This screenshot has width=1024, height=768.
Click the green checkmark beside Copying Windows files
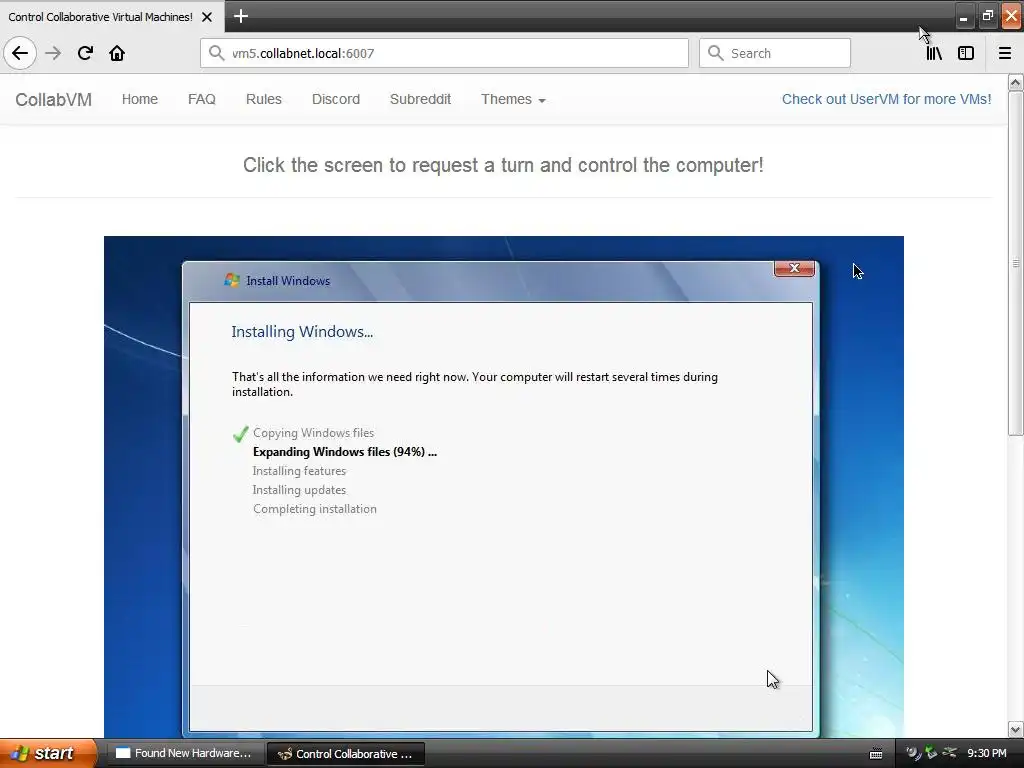tap(240, 434)
